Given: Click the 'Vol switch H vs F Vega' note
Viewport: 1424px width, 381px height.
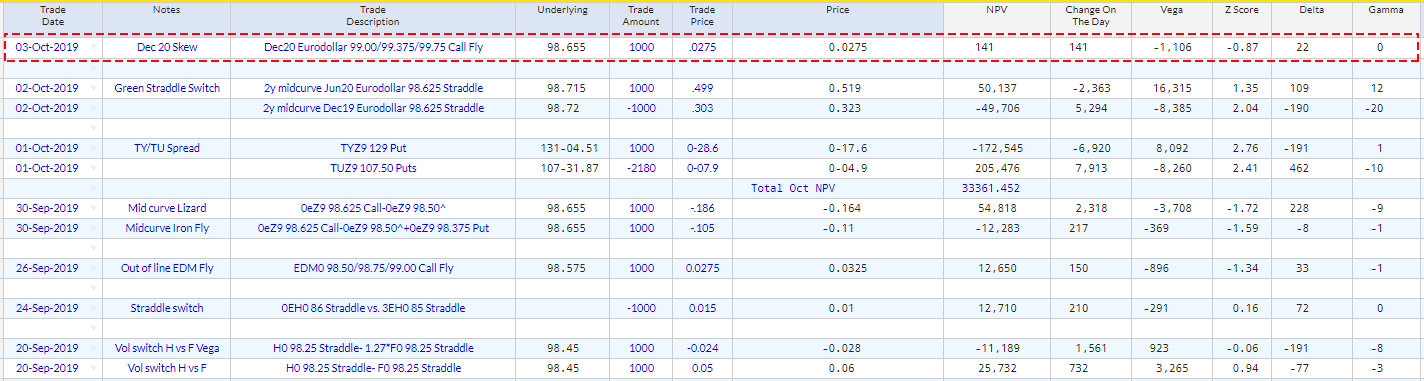Looking at the screenshot, I should (167, 348).
